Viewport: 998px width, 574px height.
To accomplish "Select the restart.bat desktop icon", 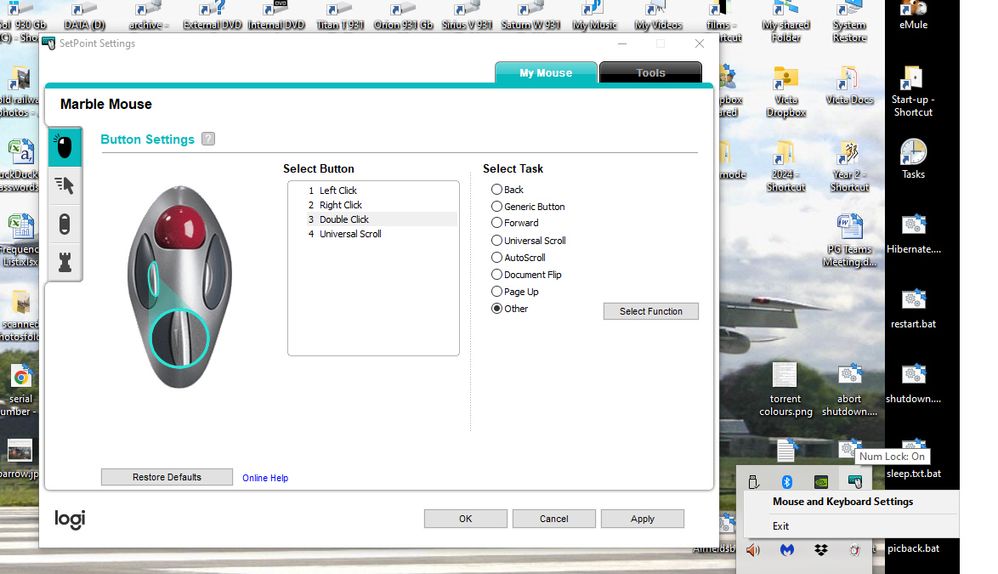I will pos(913,309).
